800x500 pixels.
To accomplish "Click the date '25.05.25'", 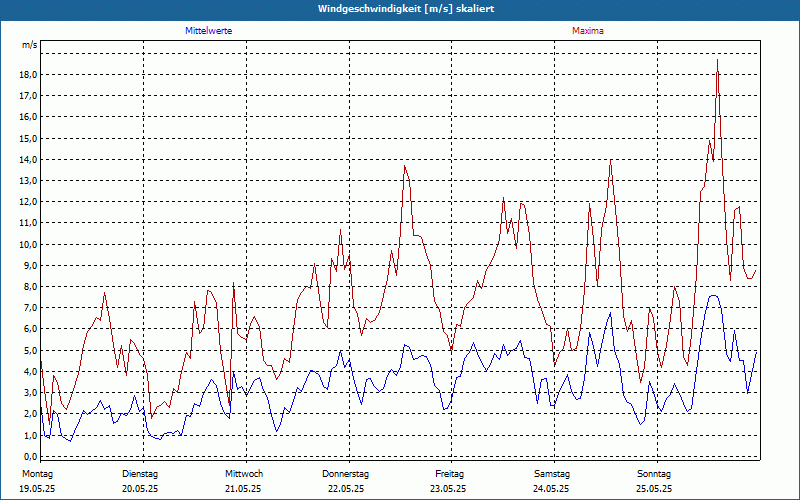I will [x=654, y=489].
